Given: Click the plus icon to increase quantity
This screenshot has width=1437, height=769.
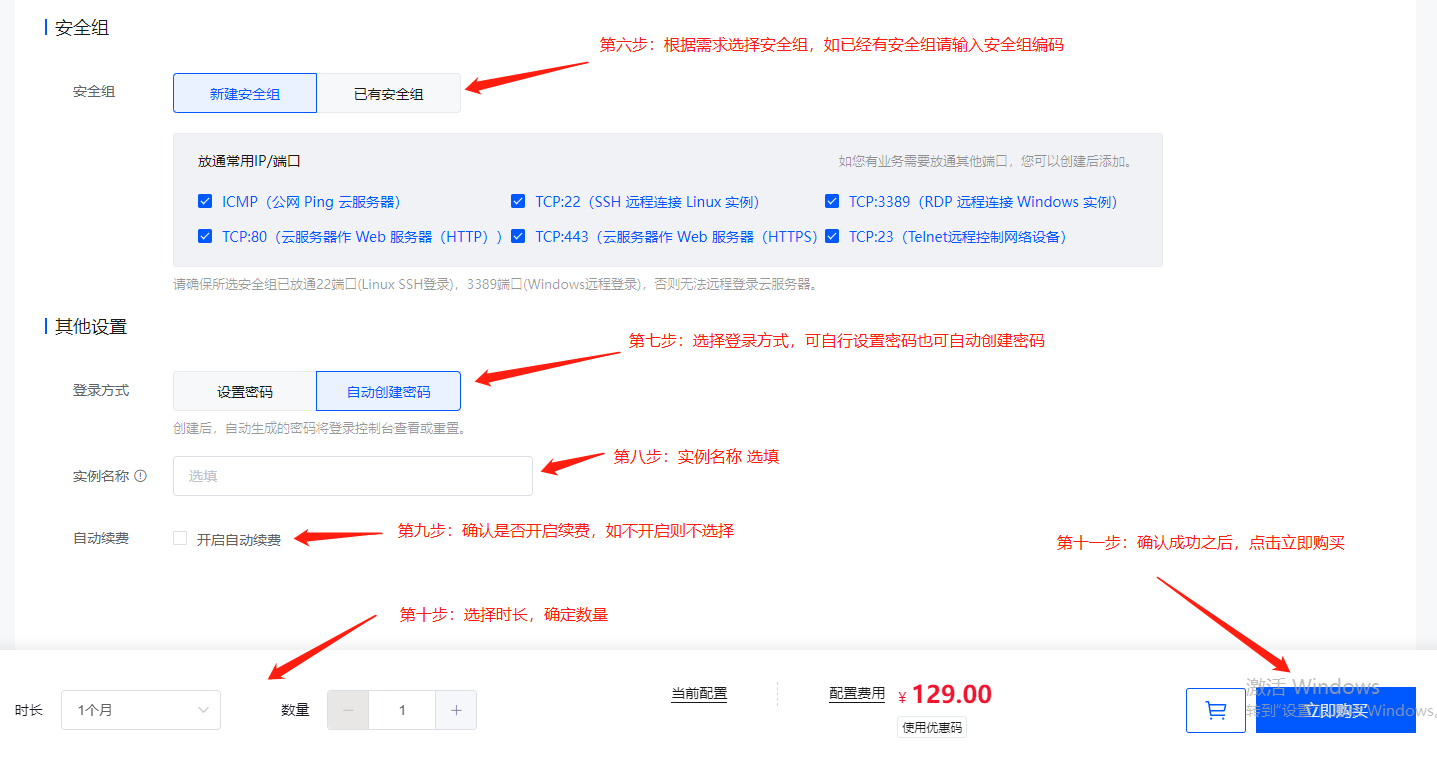Looking at the screenshot, I should click(456, 710).
